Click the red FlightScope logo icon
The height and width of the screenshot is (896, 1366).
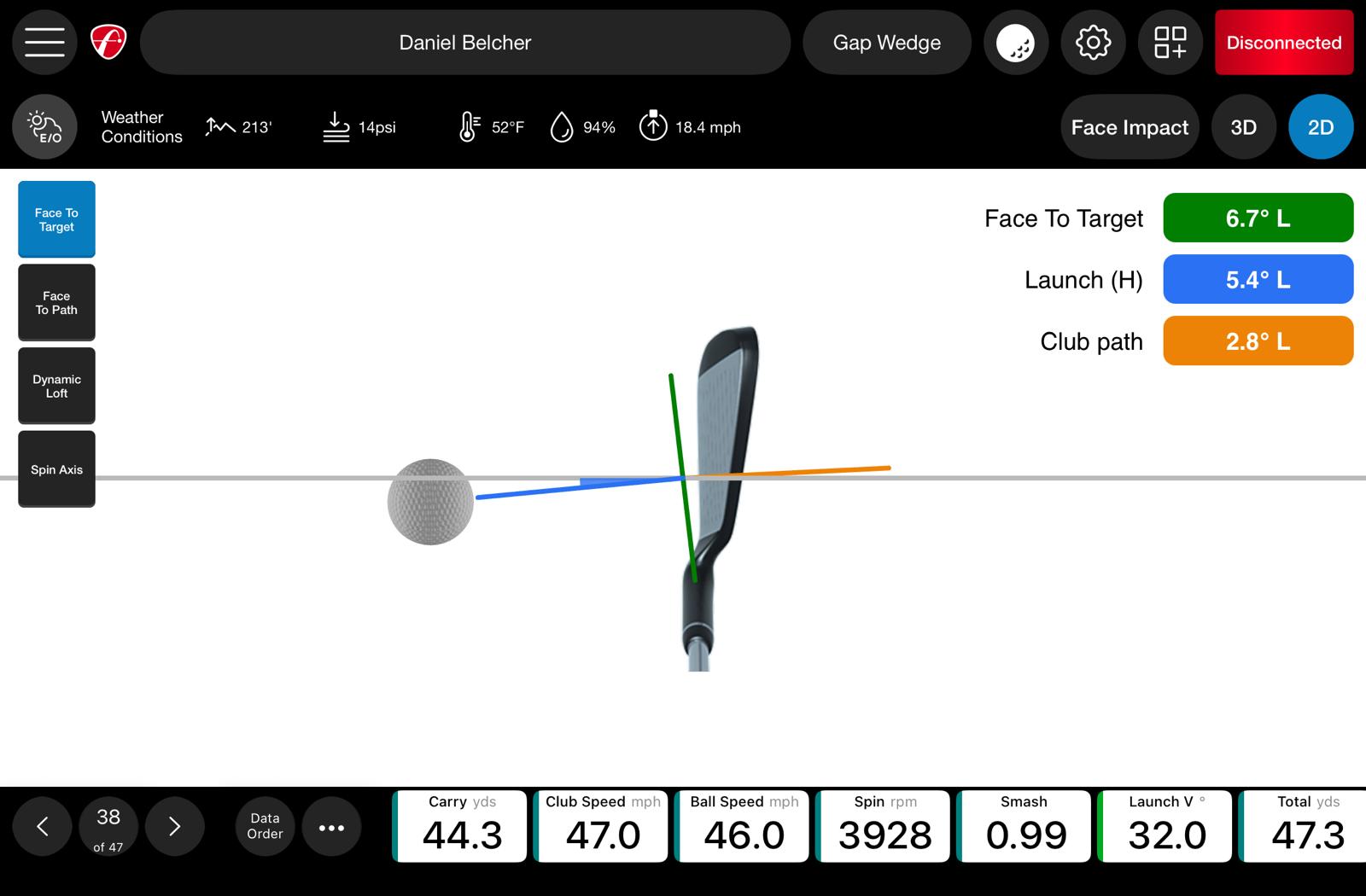pos(108,42)
